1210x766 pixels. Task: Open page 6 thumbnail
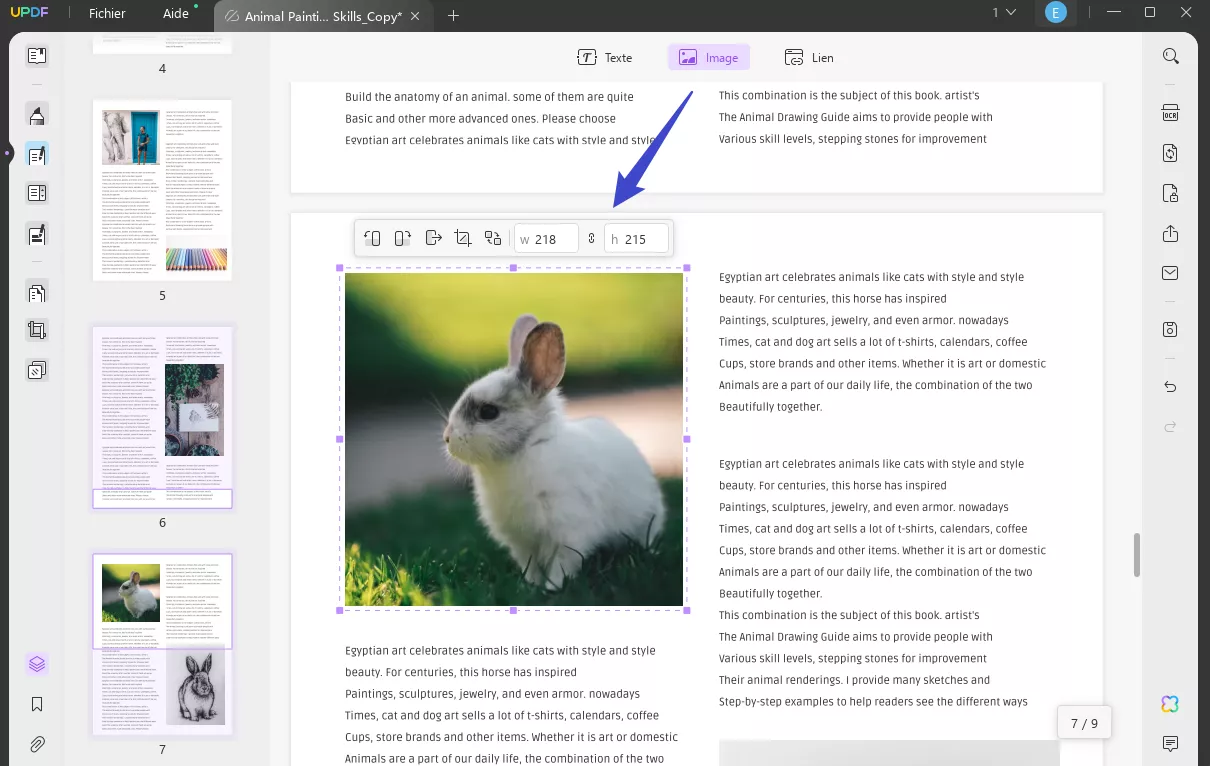(163, 417)
